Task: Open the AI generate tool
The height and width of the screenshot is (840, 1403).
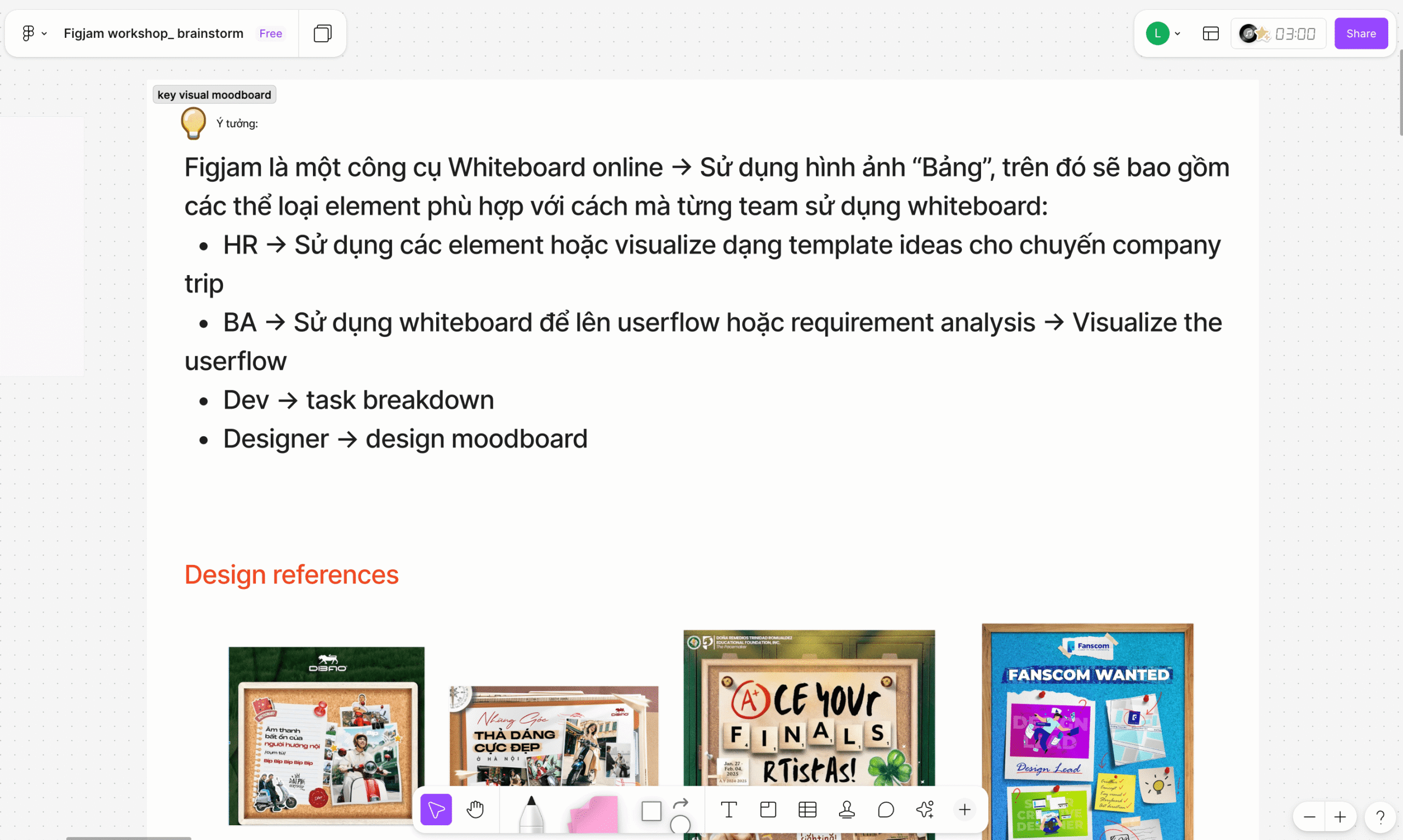Action: coord(925,809)
